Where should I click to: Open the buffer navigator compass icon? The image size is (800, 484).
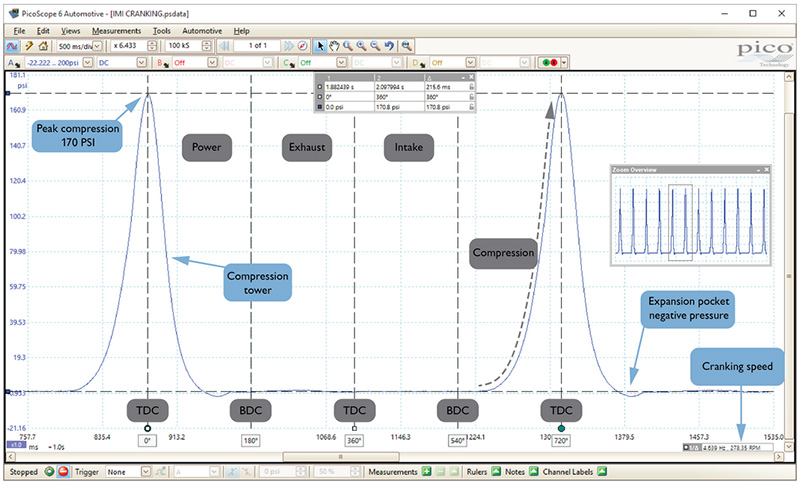(303, 46)
